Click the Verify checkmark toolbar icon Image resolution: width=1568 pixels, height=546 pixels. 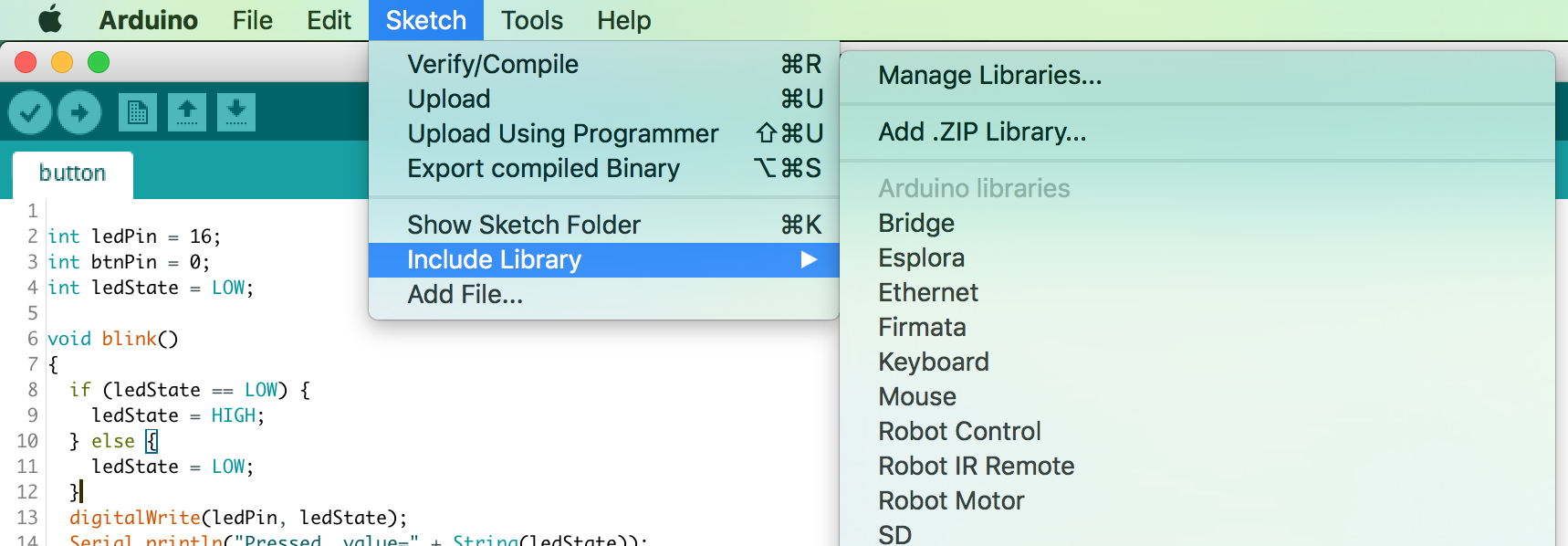tap(30, 112)
